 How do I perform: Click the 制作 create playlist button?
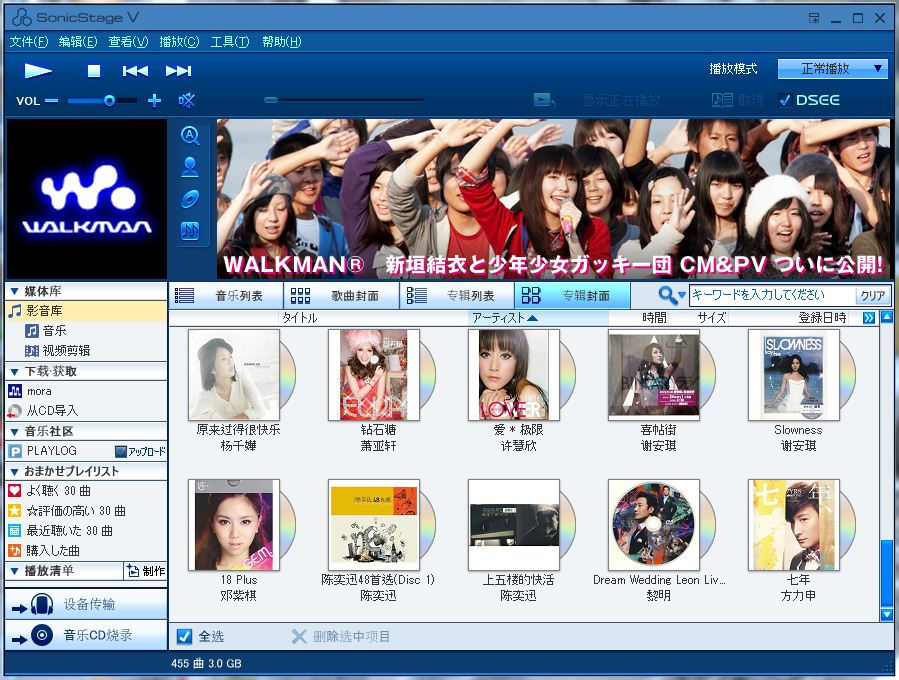146,571
